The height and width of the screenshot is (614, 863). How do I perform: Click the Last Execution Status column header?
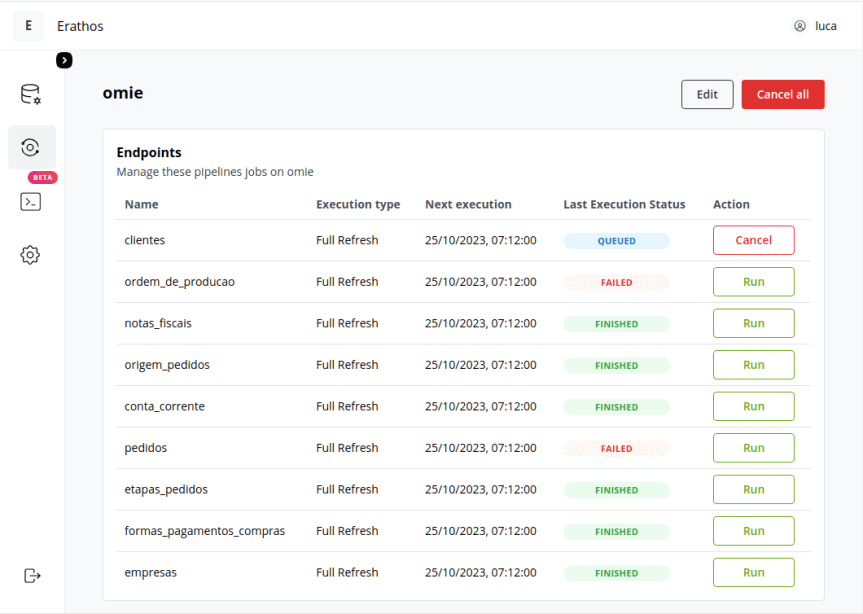pyautogui.click(x=624, y=204)
